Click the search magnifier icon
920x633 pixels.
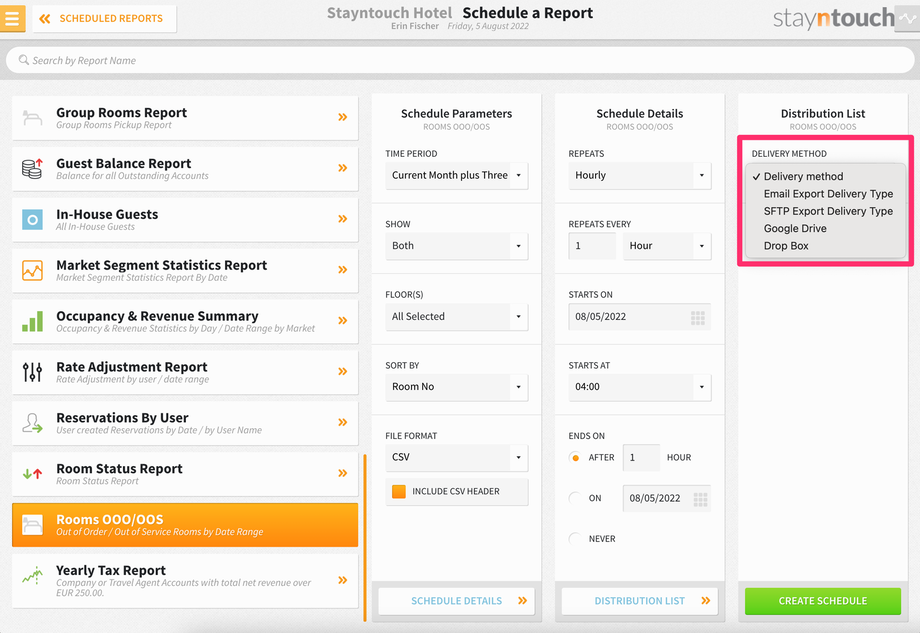[23, 60]
